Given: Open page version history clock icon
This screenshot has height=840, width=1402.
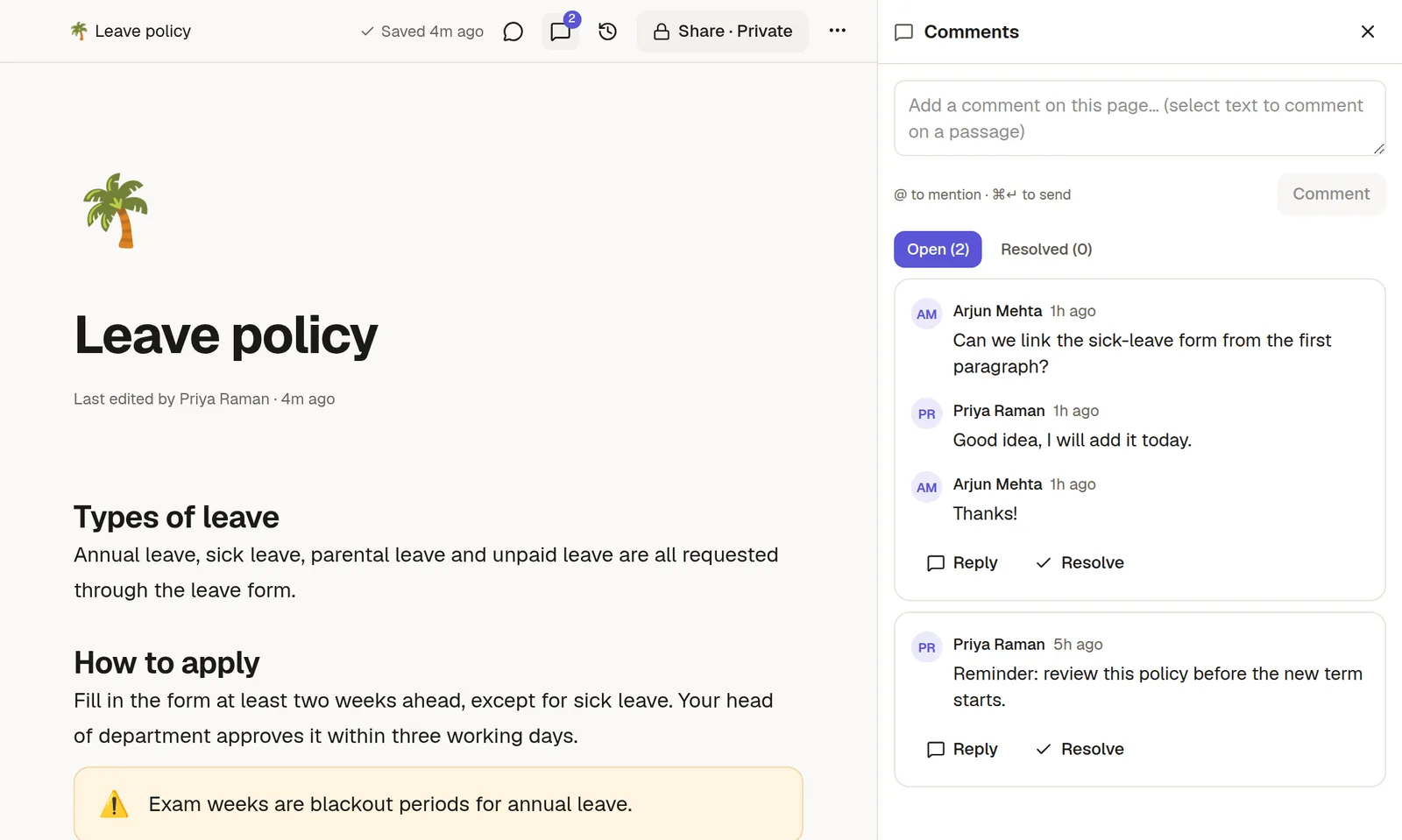Looking at the screenshot, I should pyautogui.click(x=607, y=32).
